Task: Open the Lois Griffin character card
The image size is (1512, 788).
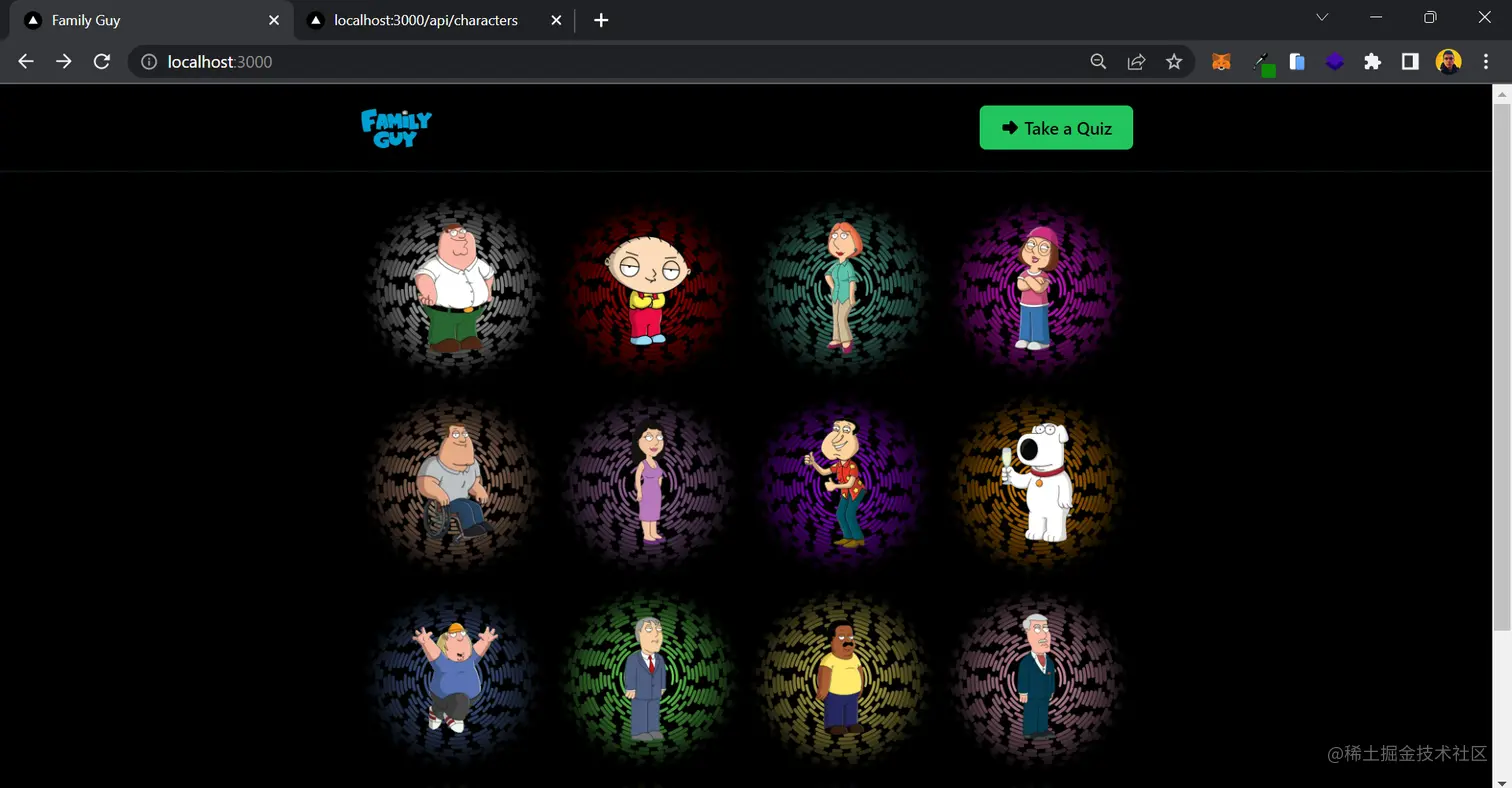Action: click(x=842, y=288)
